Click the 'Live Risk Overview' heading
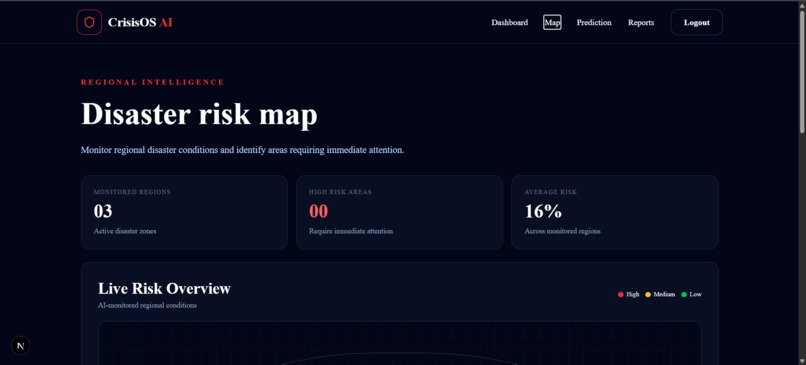The height and width of the screenshot is (365, 806). pos(164,288)
